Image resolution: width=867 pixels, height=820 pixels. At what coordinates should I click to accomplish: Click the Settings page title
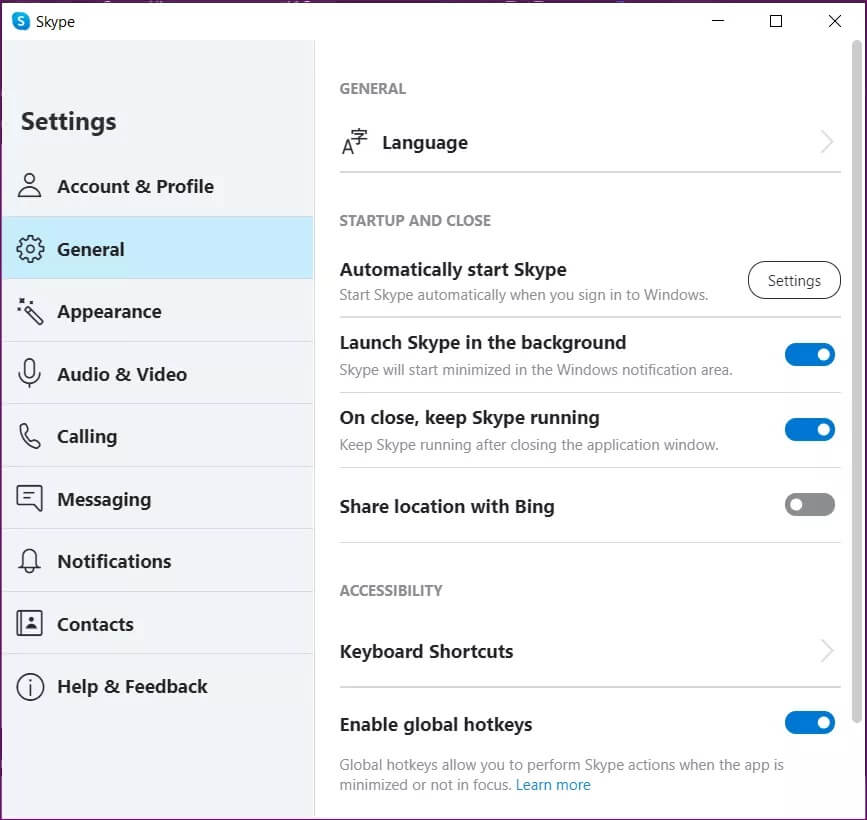(x=69, y=122)
